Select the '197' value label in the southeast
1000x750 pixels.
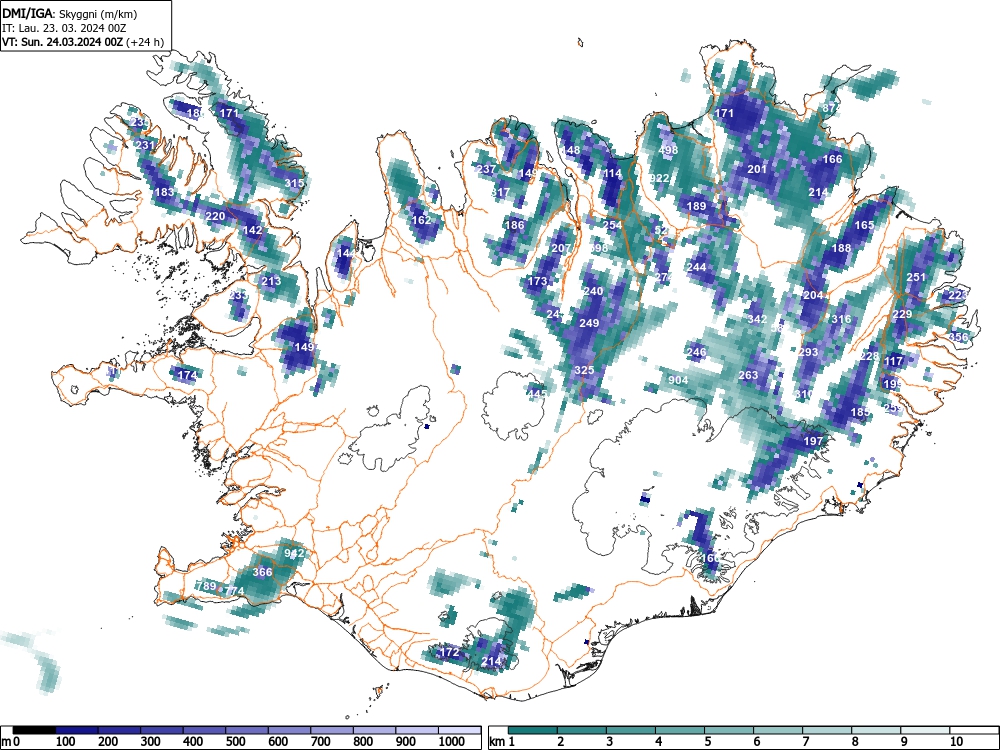point(813,441)
